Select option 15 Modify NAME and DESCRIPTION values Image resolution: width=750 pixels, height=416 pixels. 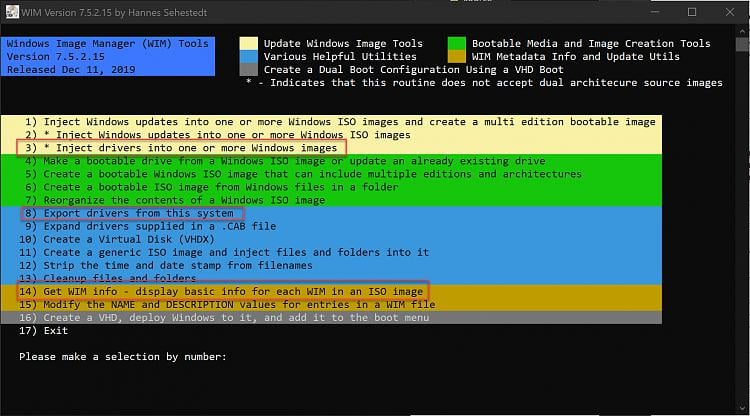click(227, 305)
